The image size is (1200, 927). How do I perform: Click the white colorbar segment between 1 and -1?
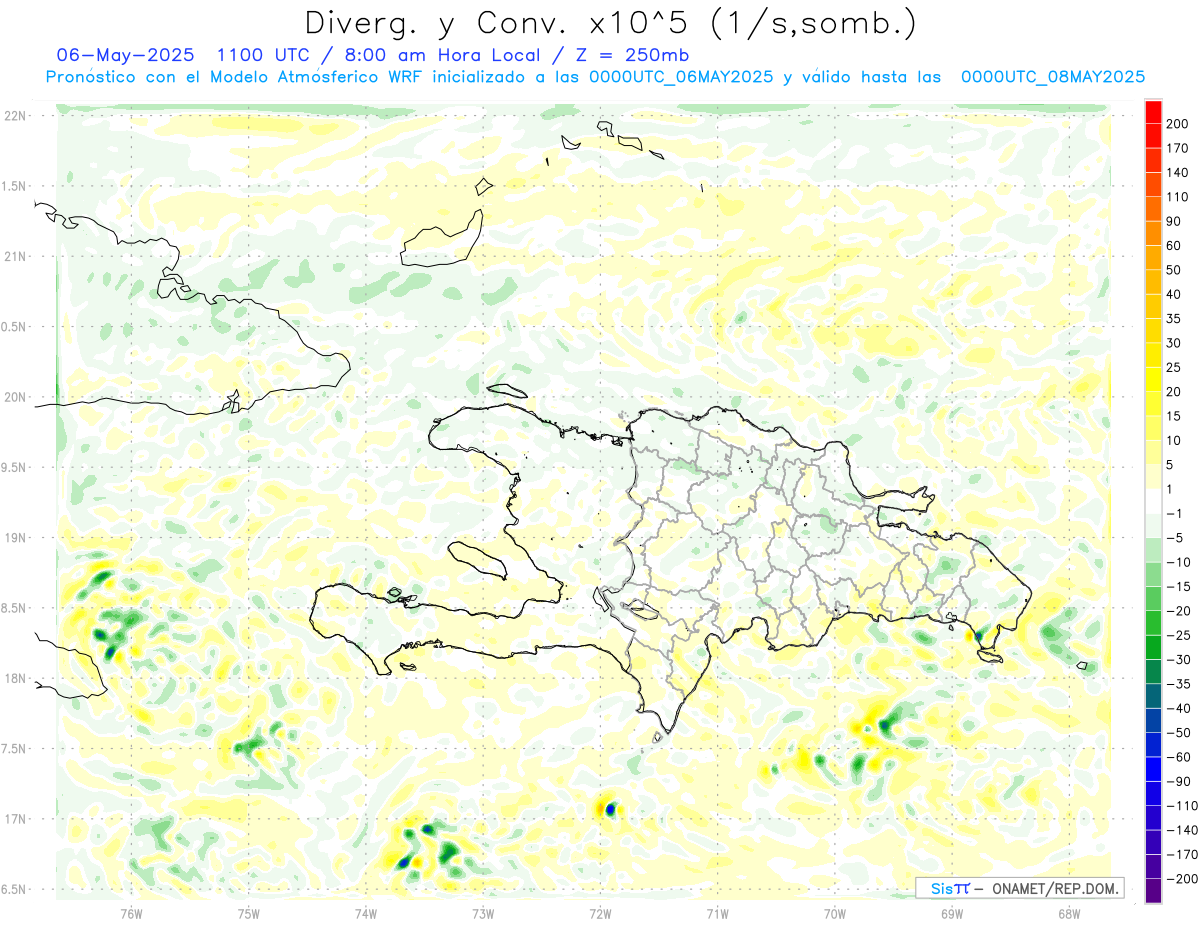coord(1153,501)
